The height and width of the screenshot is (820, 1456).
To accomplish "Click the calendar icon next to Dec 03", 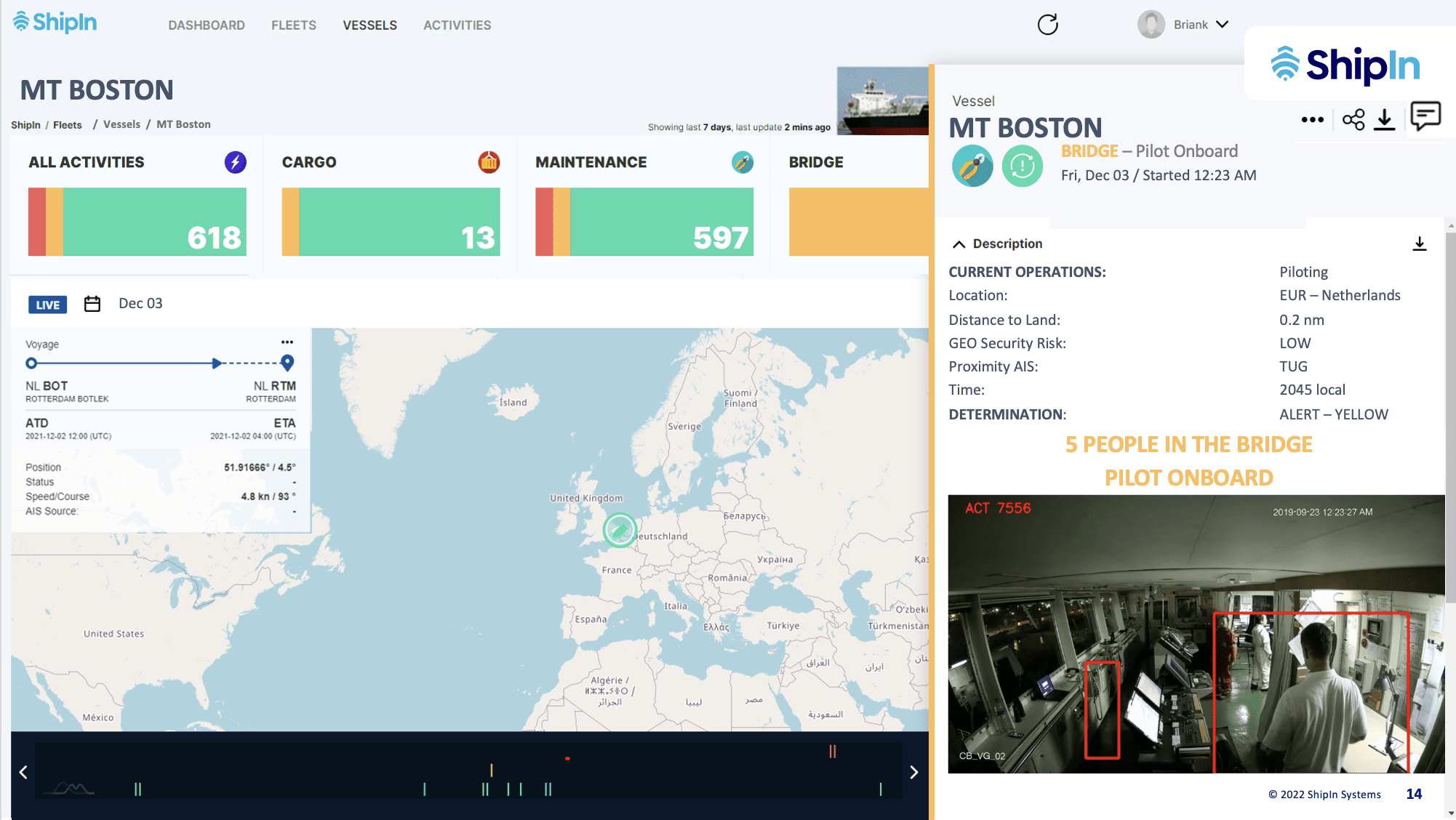I will (92, 304).
